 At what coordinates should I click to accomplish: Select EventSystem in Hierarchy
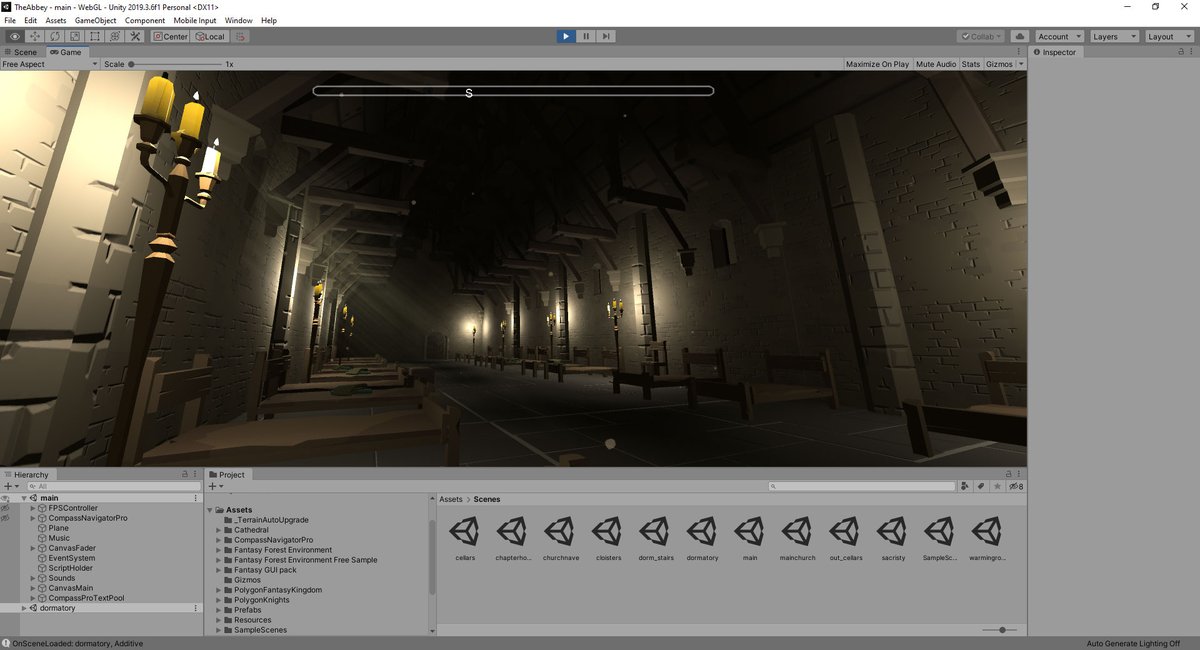point(72,558)
